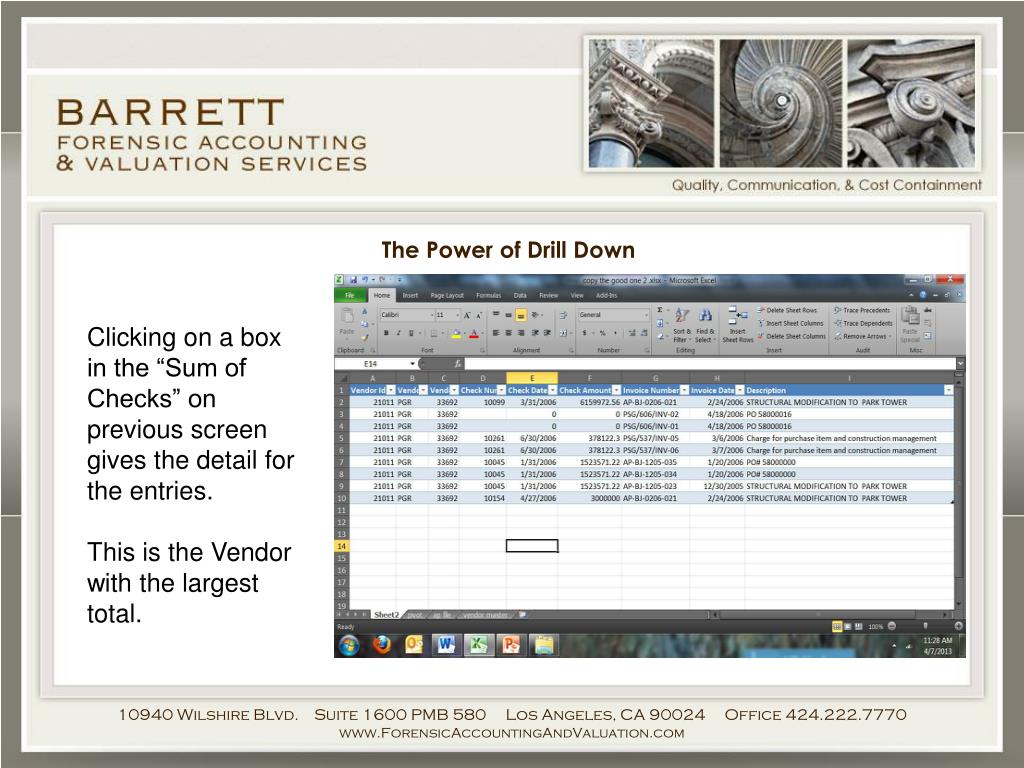Open the Description column filter dropdown
Screen dimensions: 1024x768
(x=948, y=390)
